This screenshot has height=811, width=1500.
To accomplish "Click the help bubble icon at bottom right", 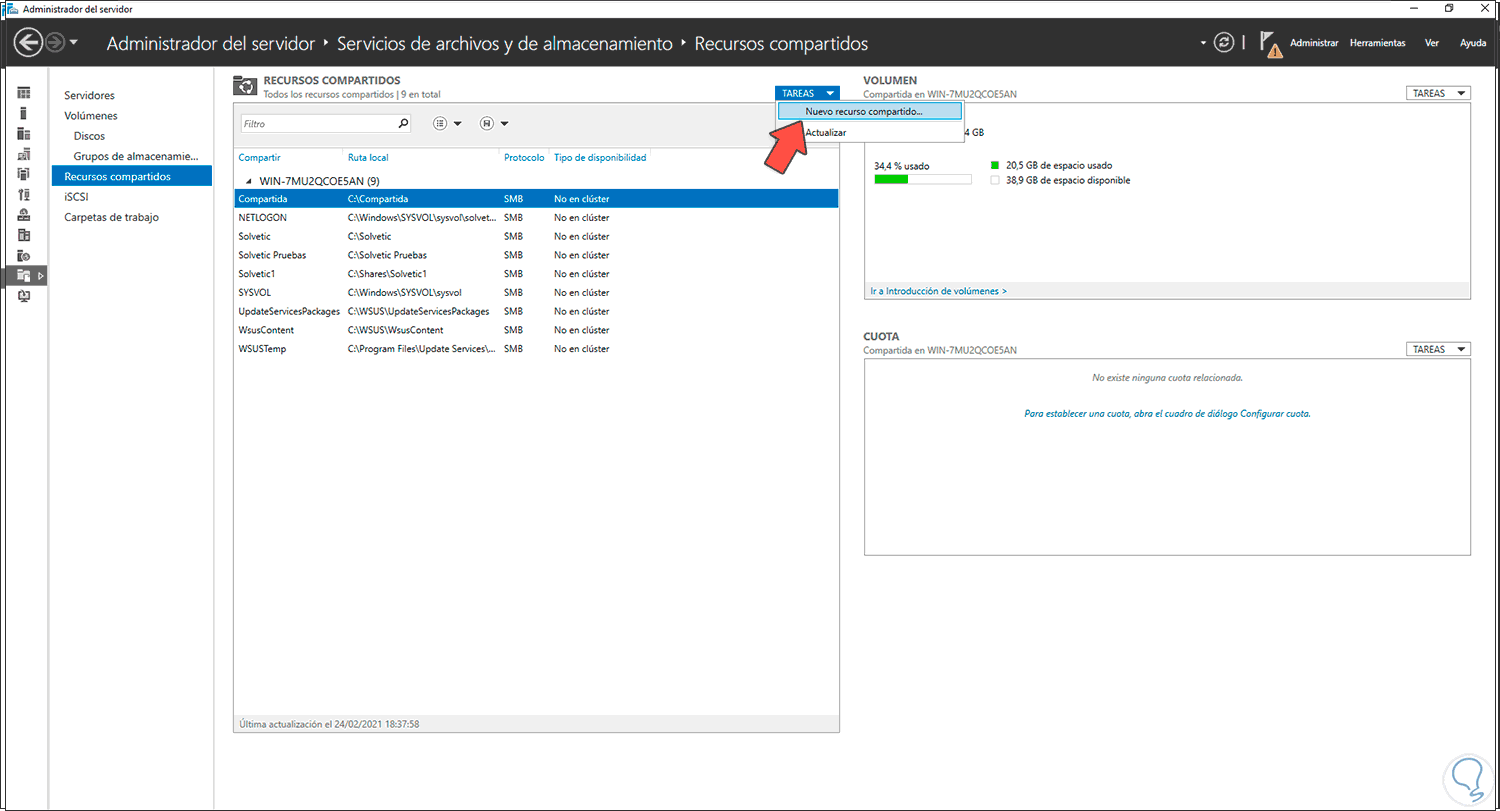I will point(1468,778).
